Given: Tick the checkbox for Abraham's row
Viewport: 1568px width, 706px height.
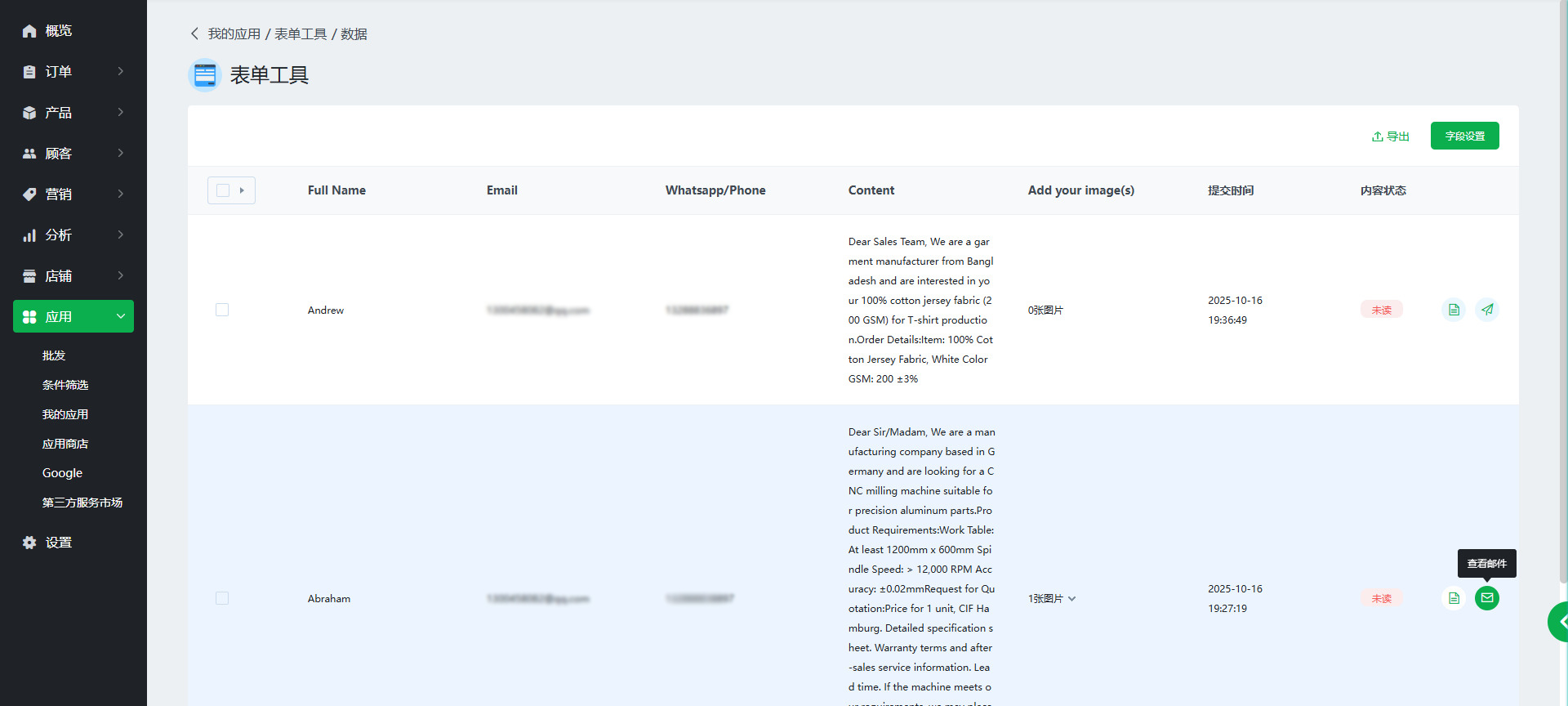Looking at the screenshot, I should pyautogui.click(x=222, y=598).
